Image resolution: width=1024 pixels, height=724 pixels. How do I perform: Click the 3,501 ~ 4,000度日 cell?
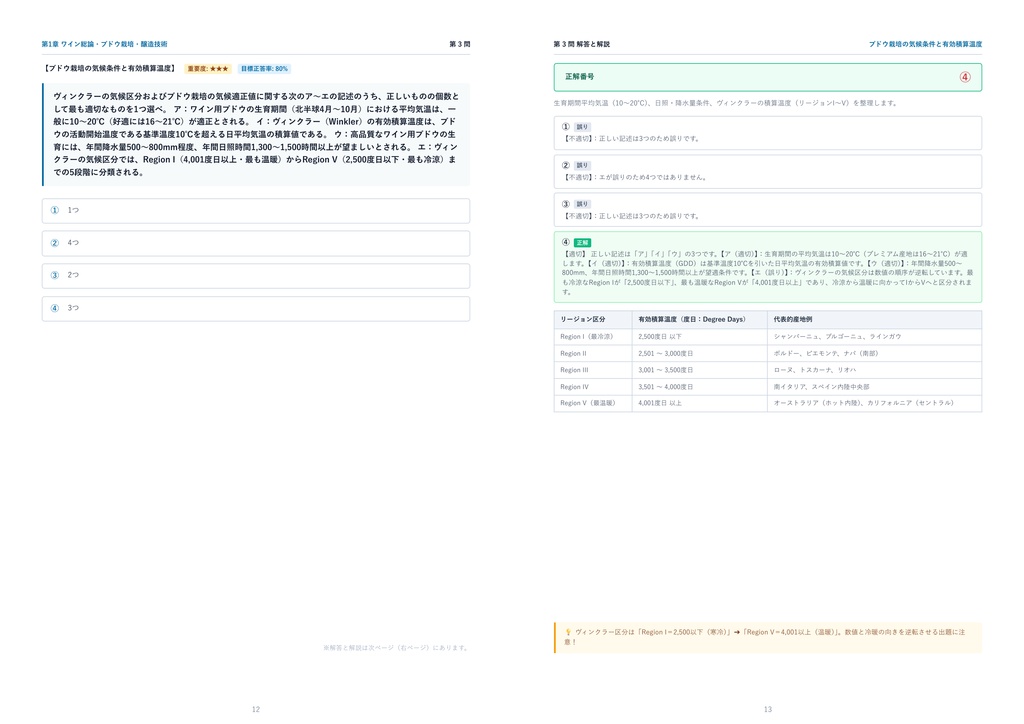(x=699, y=386)
